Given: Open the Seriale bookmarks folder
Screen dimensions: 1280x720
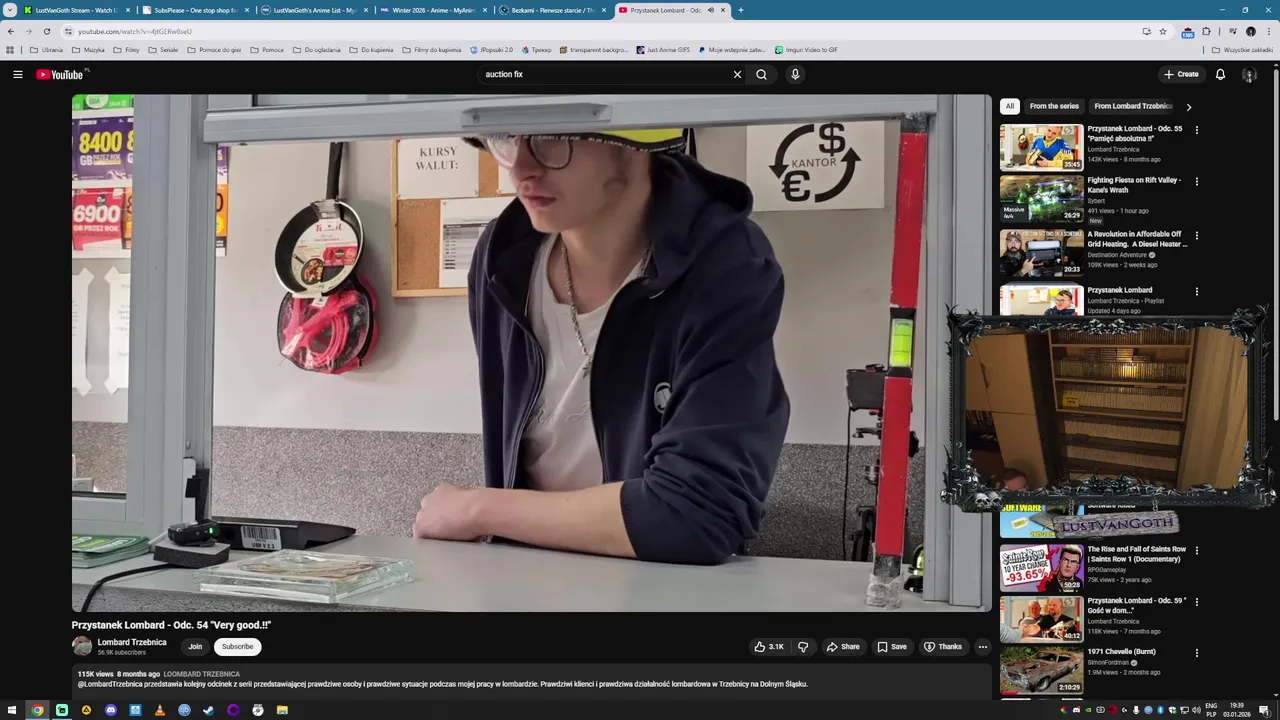Looking at the screenshot, I should pos(163,50).
